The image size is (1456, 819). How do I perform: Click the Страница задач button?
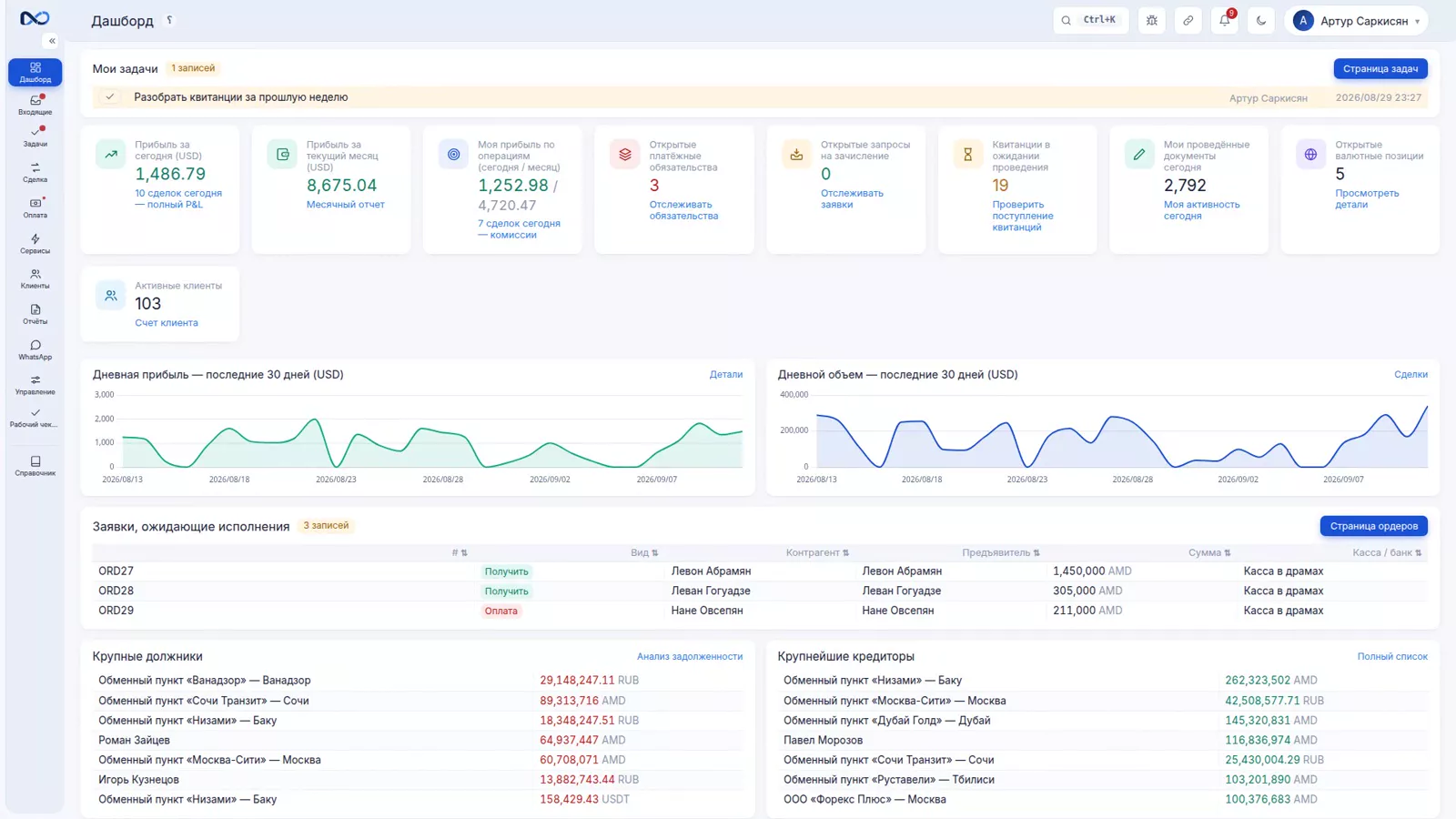tap(1380, 68)
